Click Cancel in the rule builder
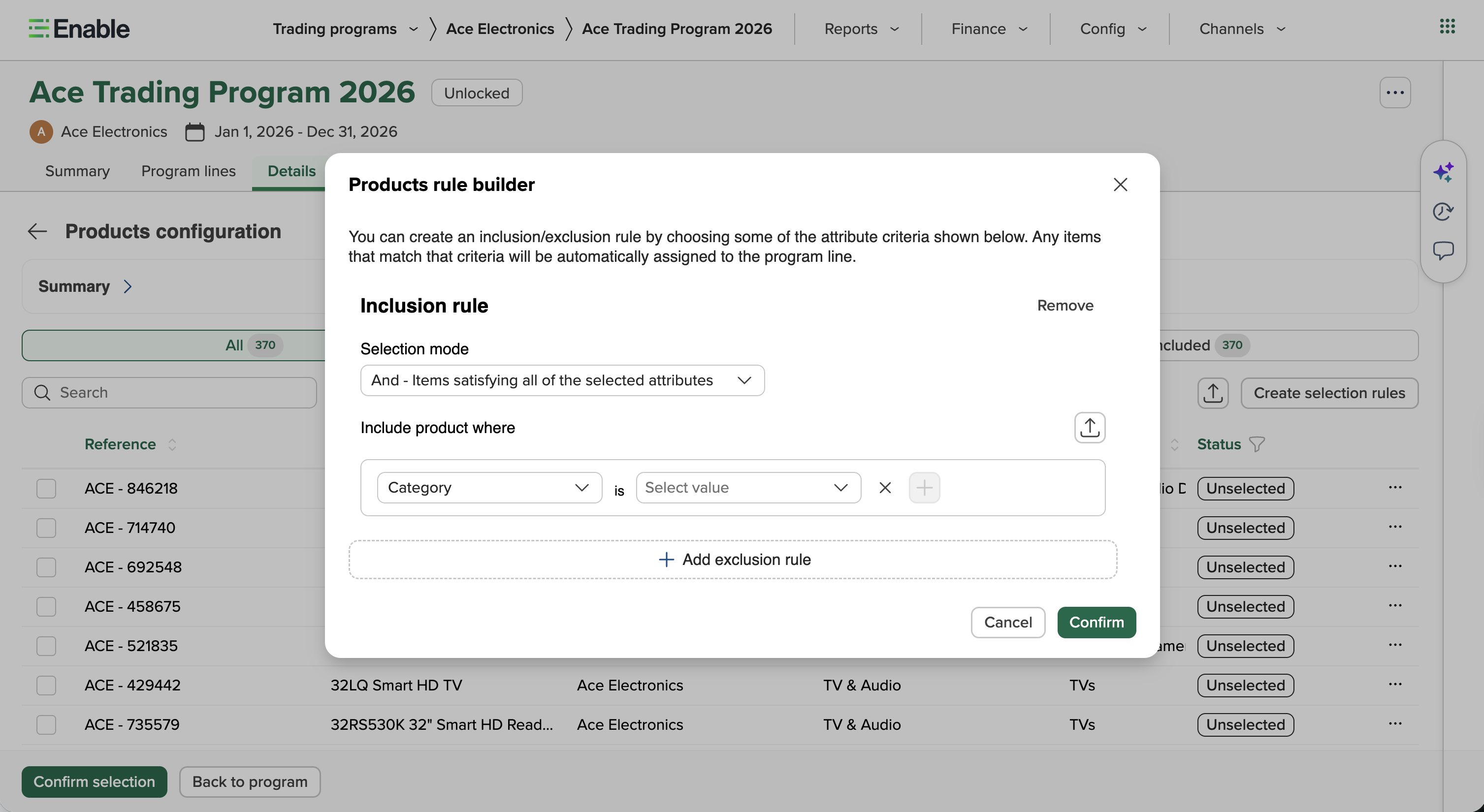1484x812 pixels. 1007,622
